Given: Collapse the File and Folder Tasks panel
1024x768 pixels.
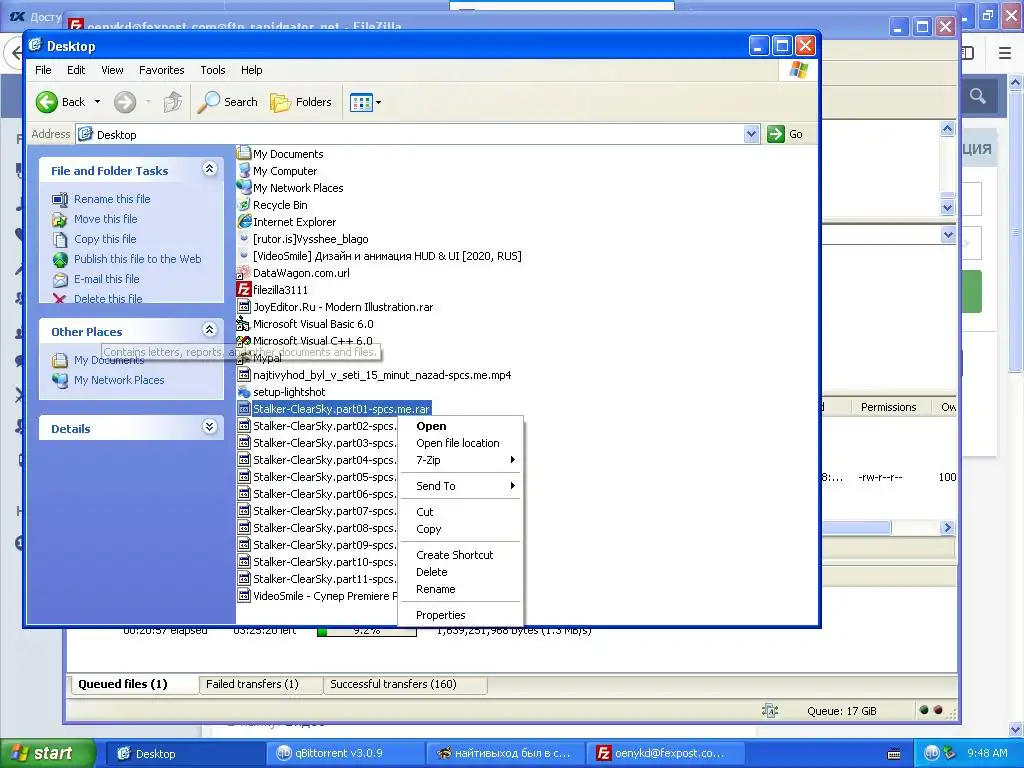Looking at the screenshot, I should (209, 169).
